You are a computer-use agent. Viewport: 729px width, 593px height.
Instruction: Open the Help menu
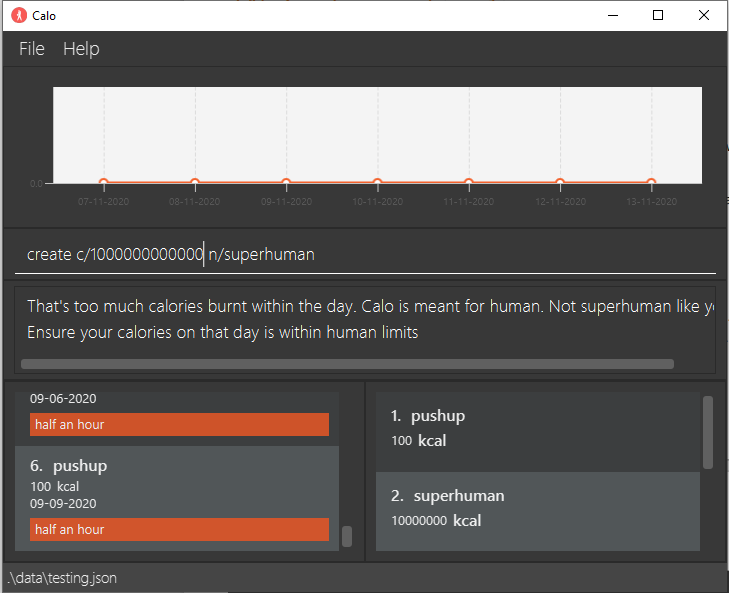coord(81,49)
